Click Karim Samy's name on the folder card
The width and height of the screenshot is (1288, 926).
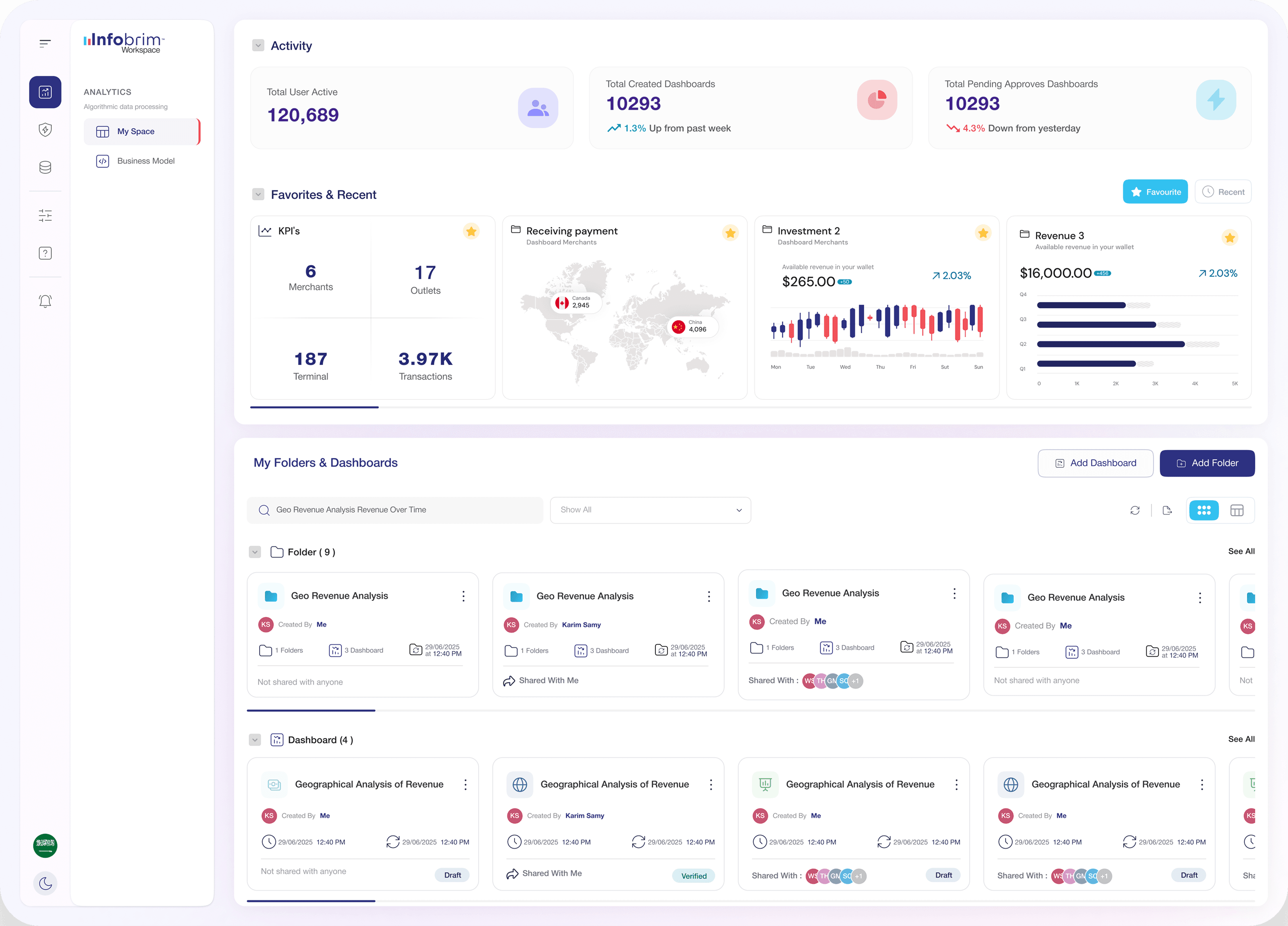[582, 625]
